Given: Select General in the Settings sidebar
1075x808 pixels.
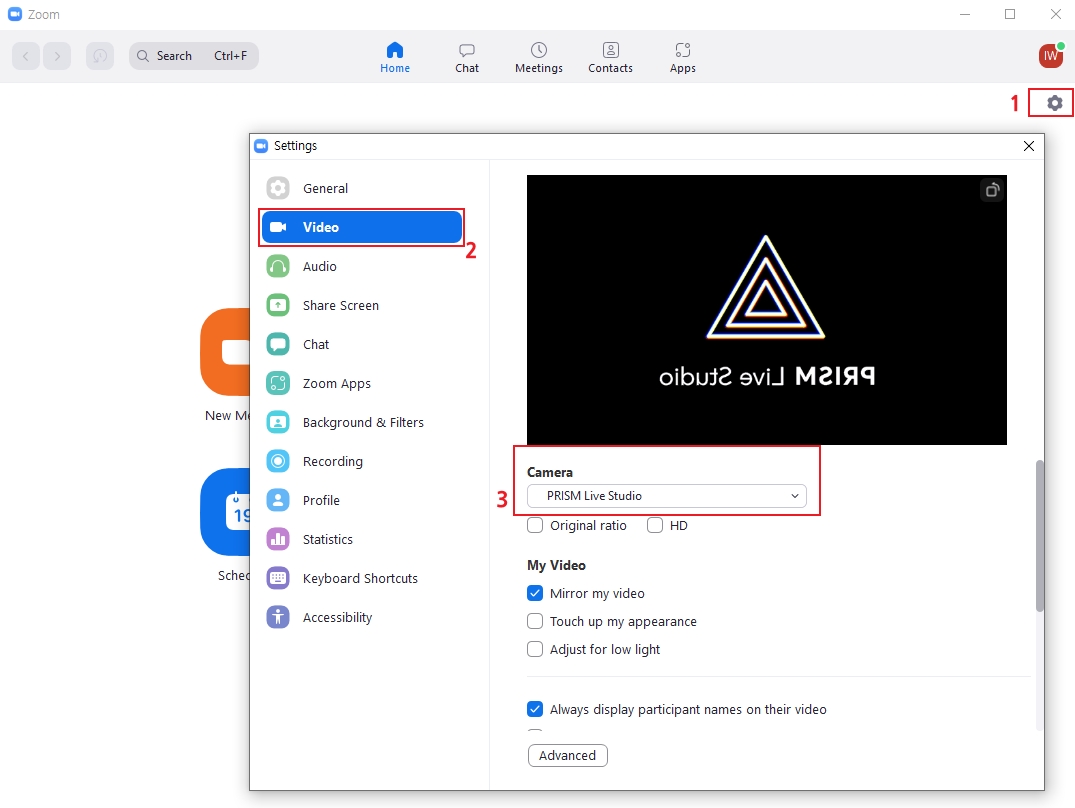Looking at the screenshot, I should click(361, 188).
